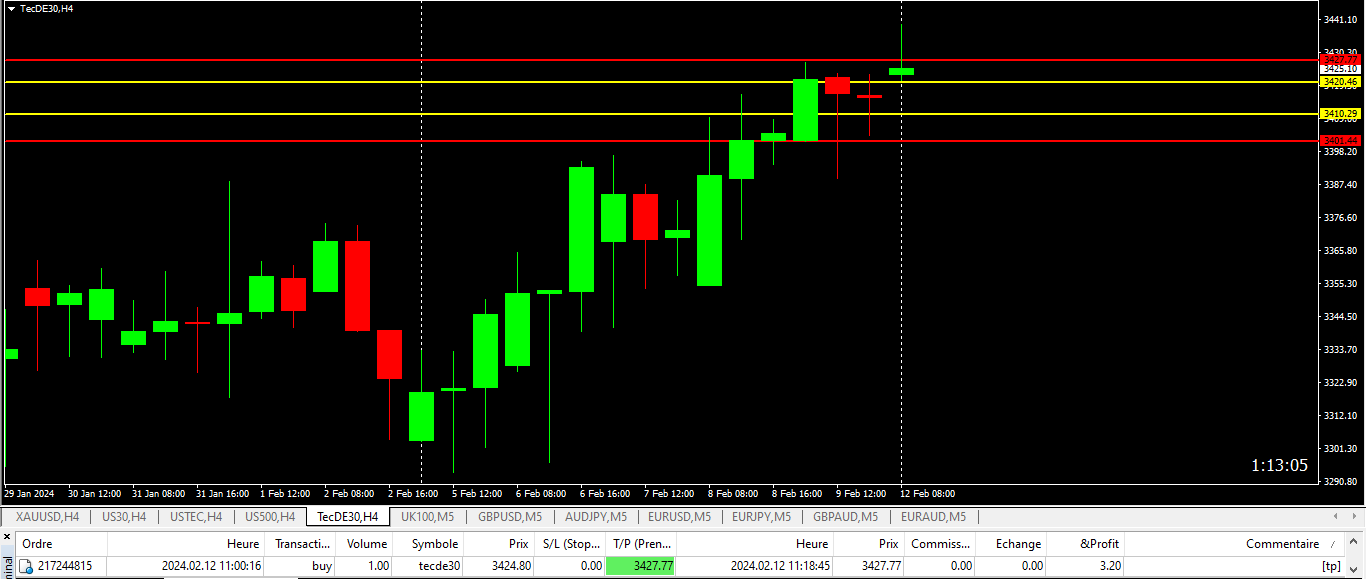Image resolution: width=1366 pixels, height=579 pixels.
Task: Select order number 217244815
Action: [65, 566]
